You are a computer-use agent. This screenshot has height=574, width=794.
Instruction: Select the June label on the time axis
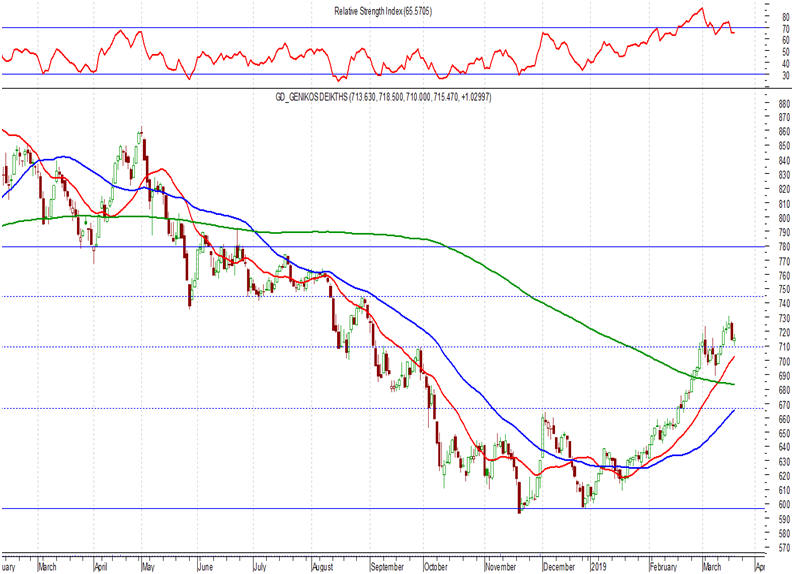[x=206, y=566]
